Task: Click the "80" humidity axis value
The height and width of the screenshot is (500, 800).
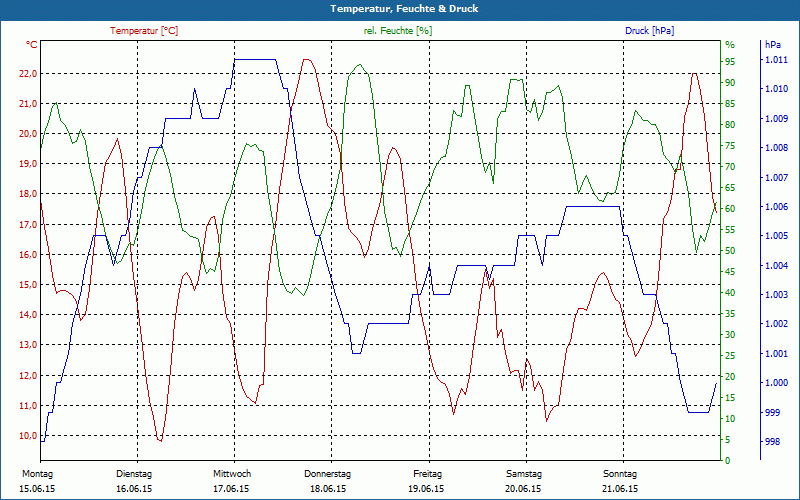Action: [x=730, y=124]
